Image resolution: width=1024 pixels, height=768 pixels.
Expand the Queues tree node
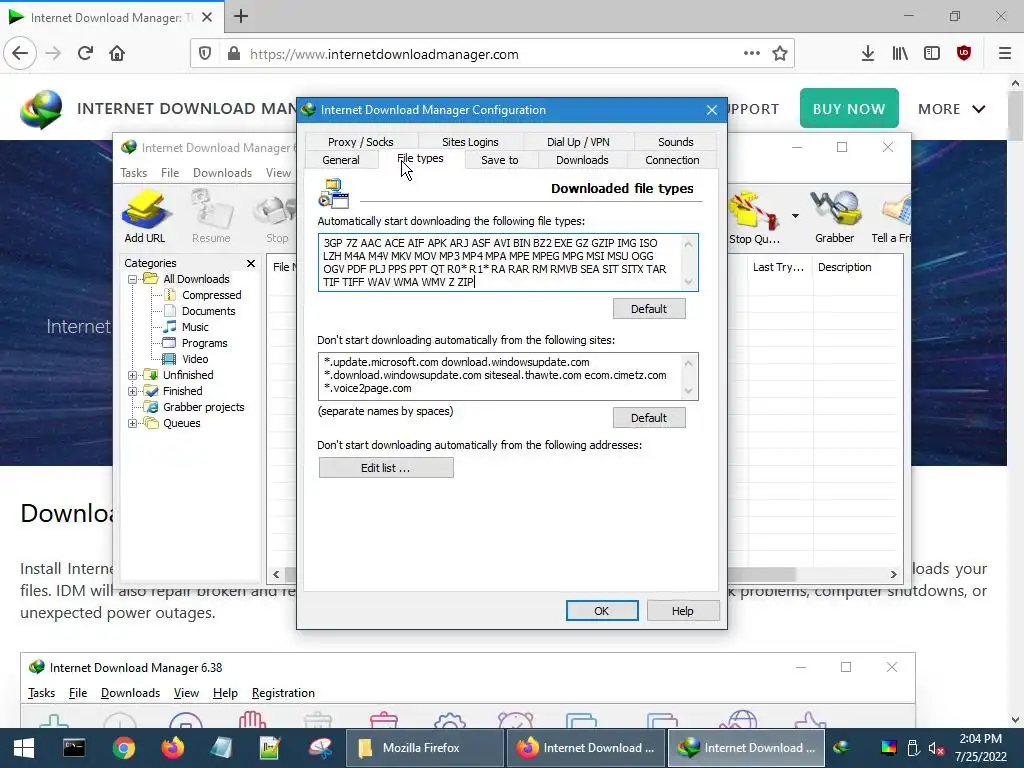click(x=133, y=423)
